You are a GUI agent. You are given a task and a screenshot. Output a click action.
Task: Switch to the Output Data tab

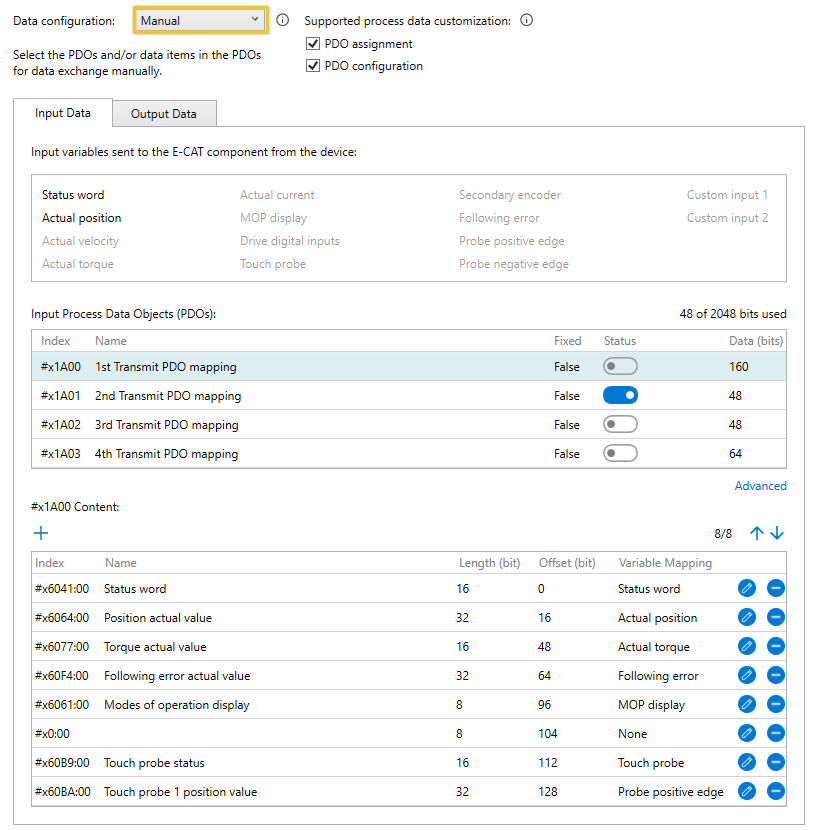click(x=164, y=114)
